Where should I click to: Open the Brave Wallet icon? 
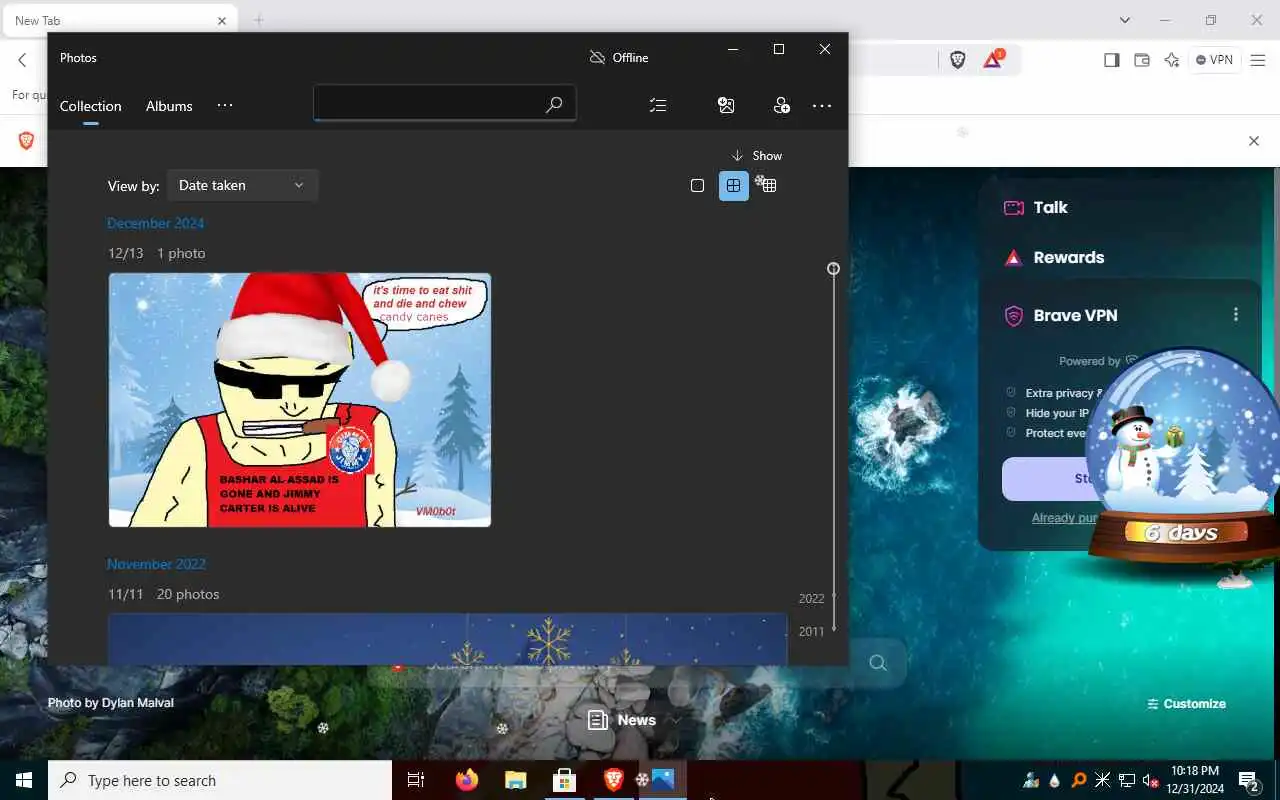pos(1141,60)
